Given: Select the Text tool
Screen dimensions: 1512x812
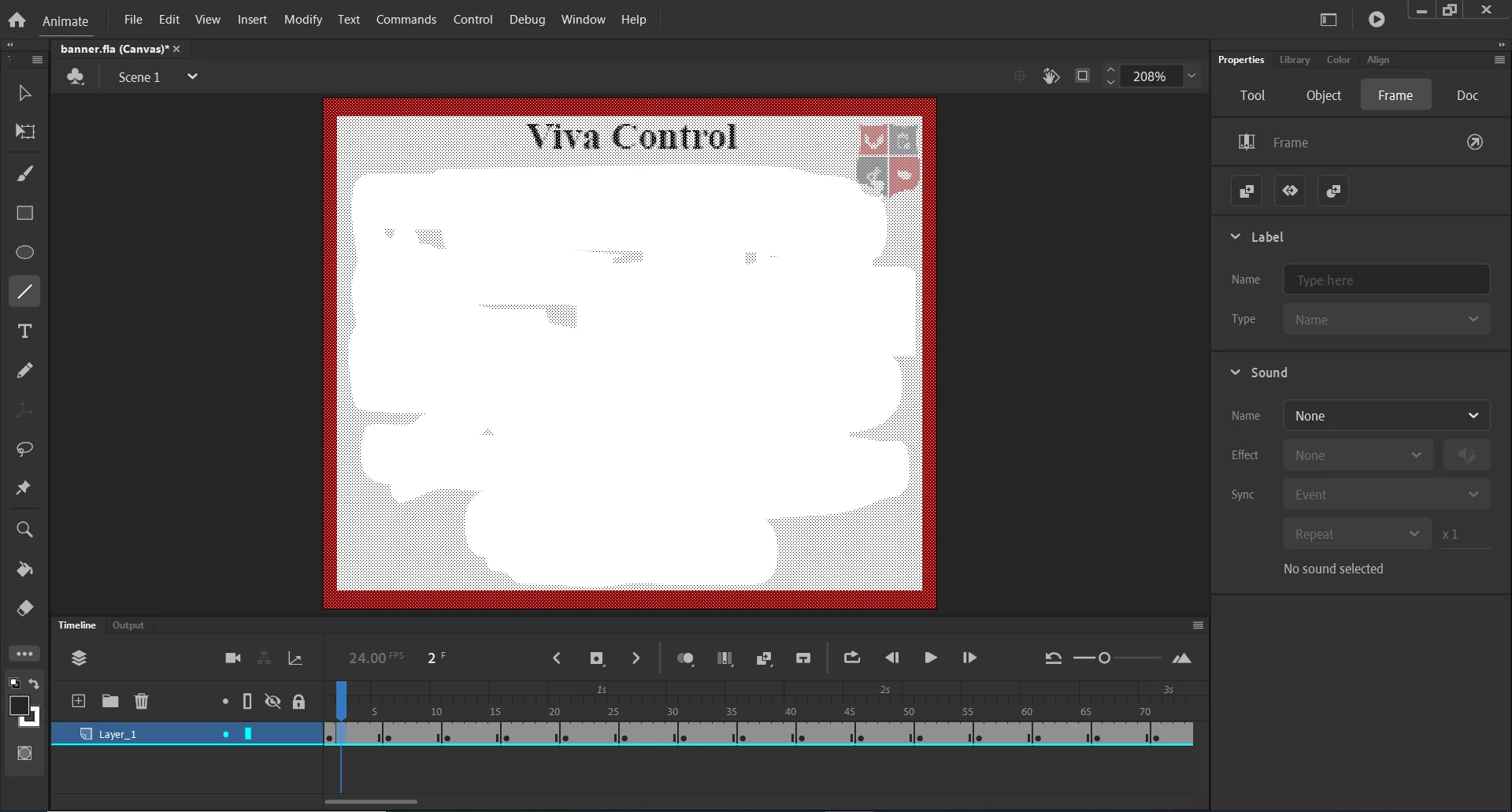Looking at the screenshot, I should pos(24,331).
